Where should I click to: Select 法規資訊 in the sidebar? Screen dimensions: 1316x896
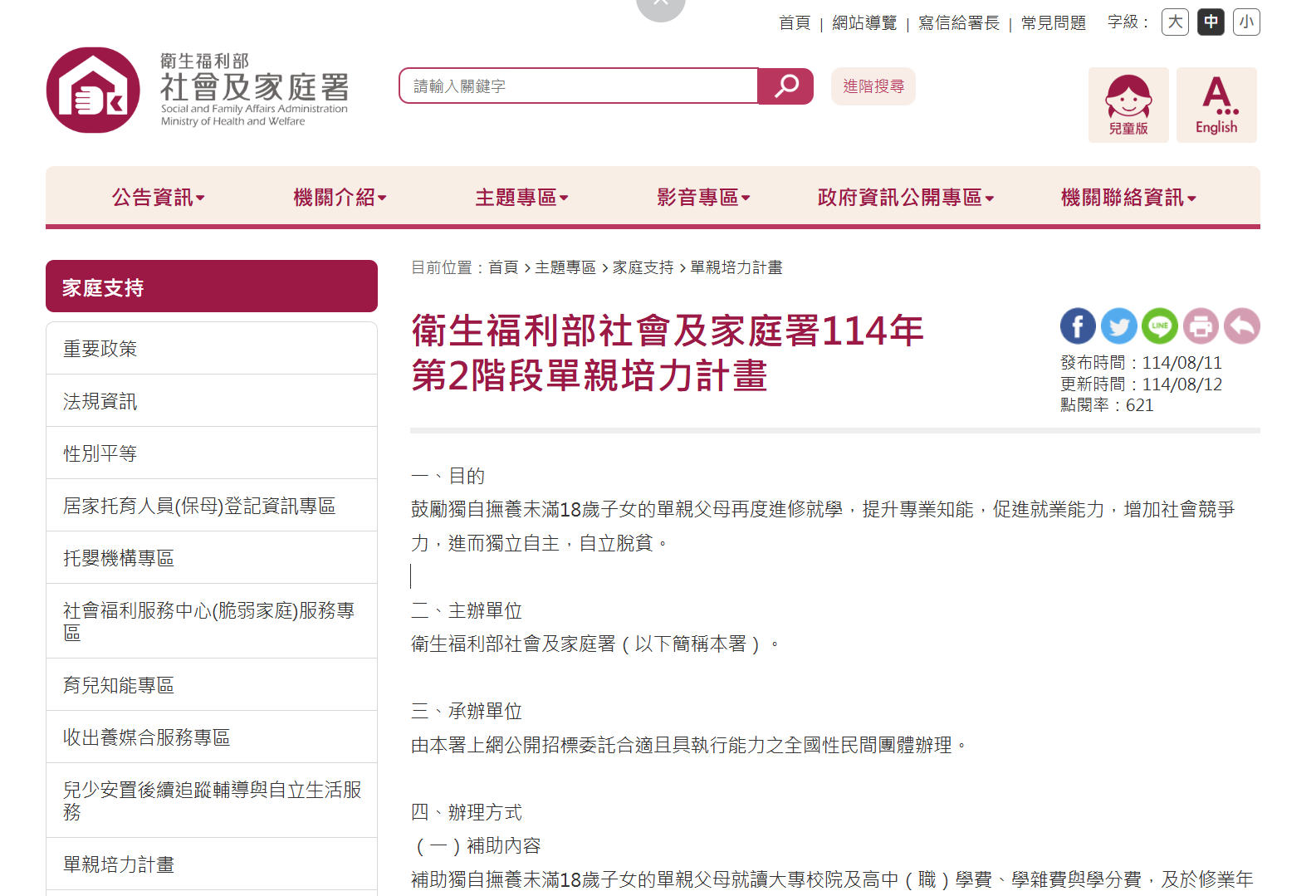(212, 401)
